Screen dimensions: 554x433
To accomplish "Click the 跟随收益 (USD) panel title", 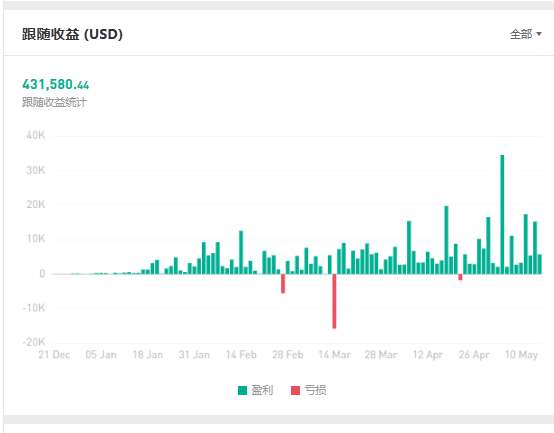I will point(72,34).
